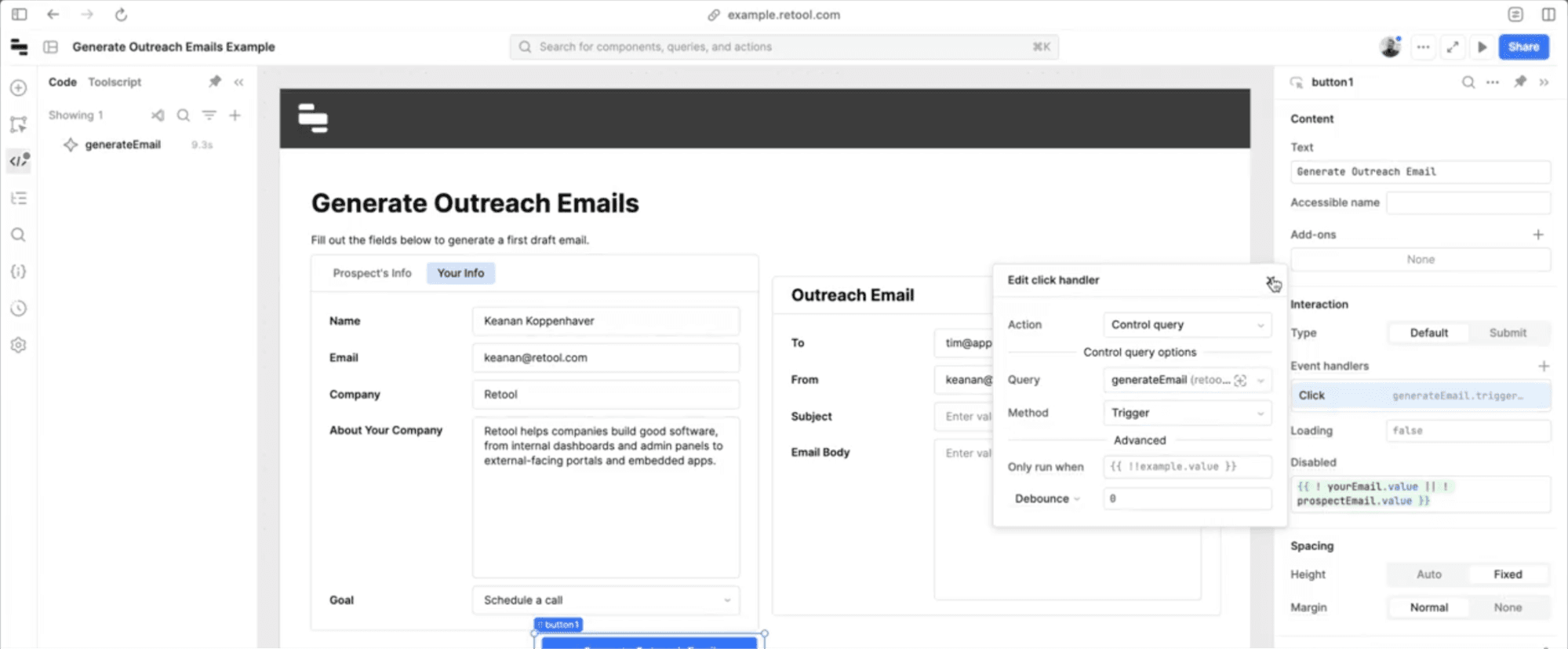Click the blue Share button
The height and width of the screenshot is (649, 1568).
tap(1523, 47)
